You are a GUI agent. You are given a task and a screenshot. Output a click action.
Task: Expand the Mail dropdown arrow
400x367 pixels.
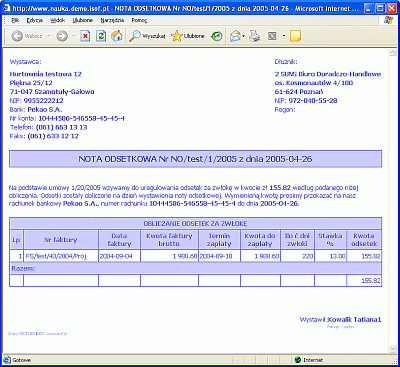point(244,36)
